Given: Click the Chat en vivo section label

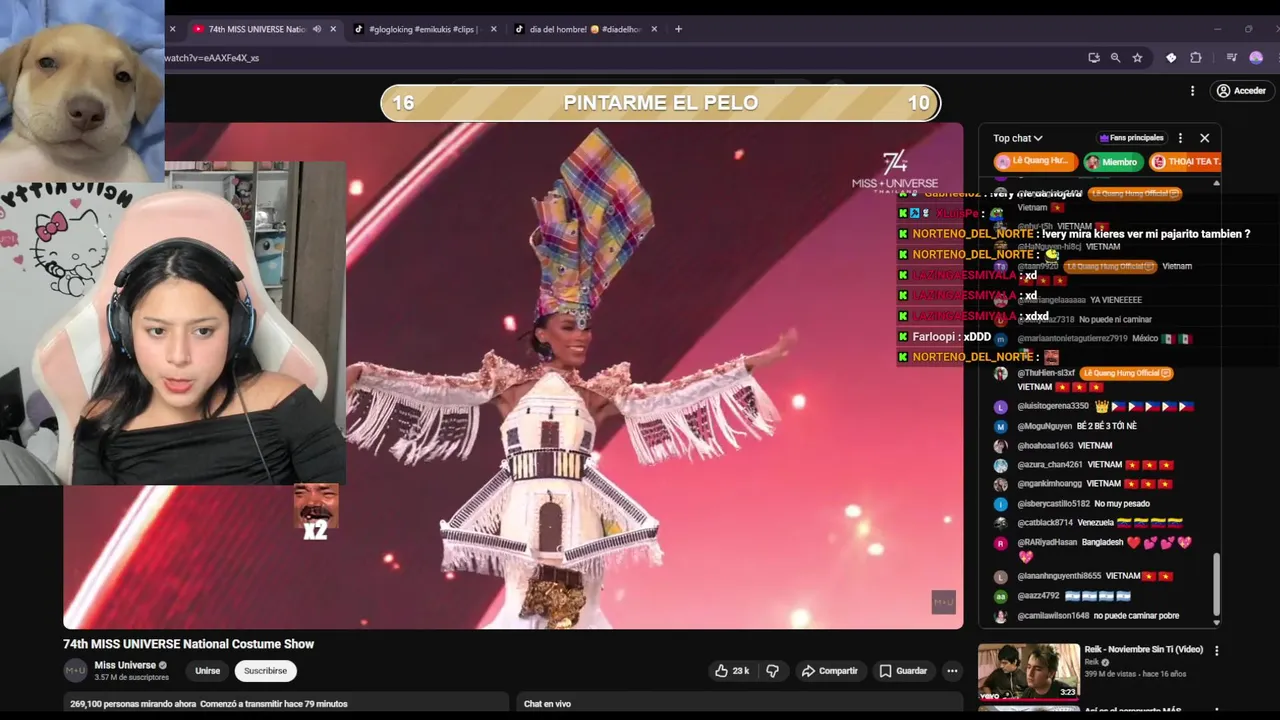Looking at the screenshot, I should point(547,704).
